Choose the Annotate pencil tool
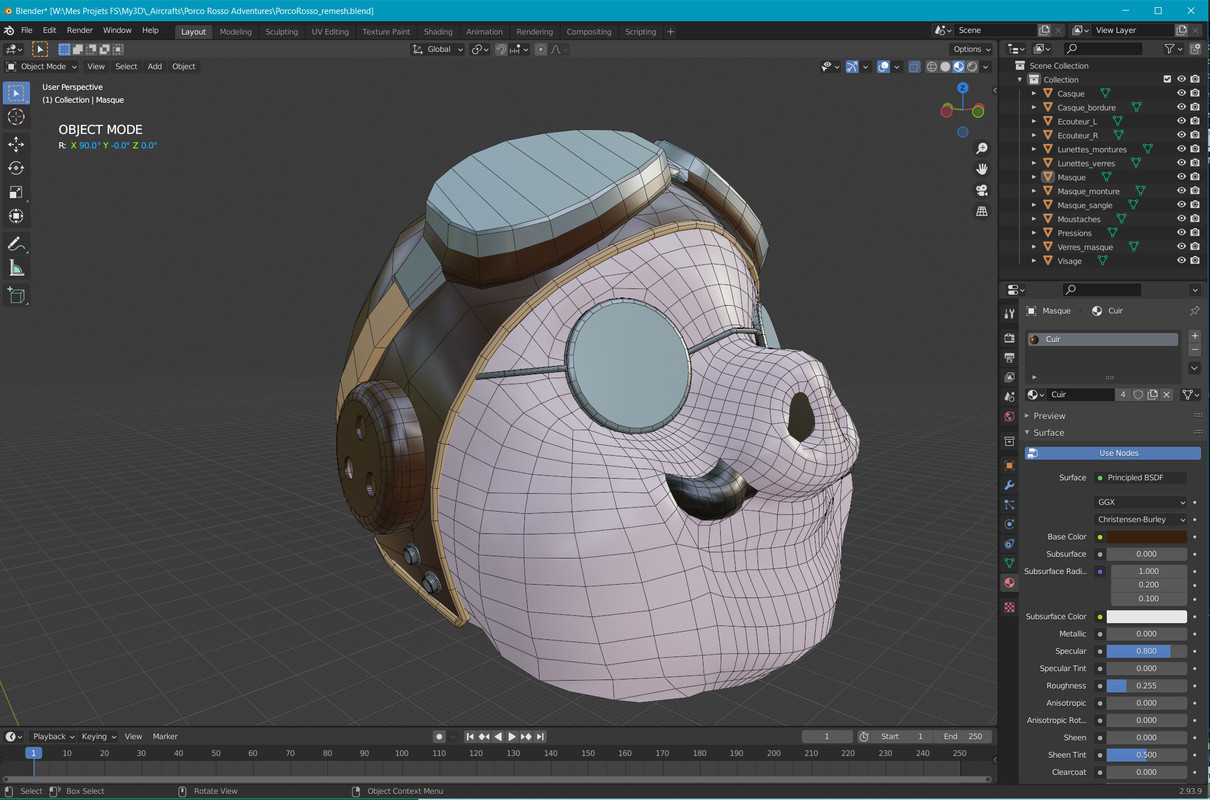1210x800 pixels. coord(16,244)
